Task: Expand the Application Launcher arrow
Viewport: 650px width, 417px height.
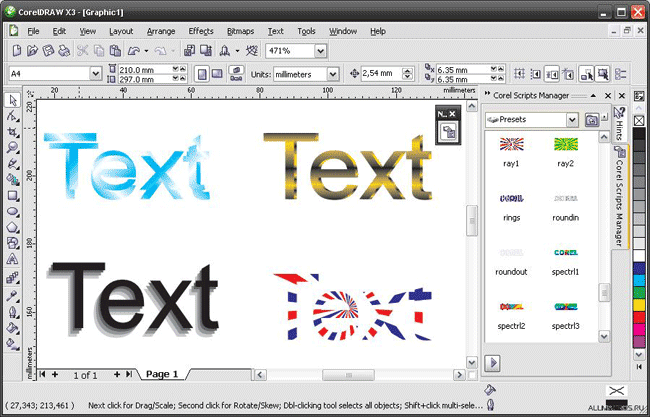Action: pyautogui.click(x=237, y=51)
